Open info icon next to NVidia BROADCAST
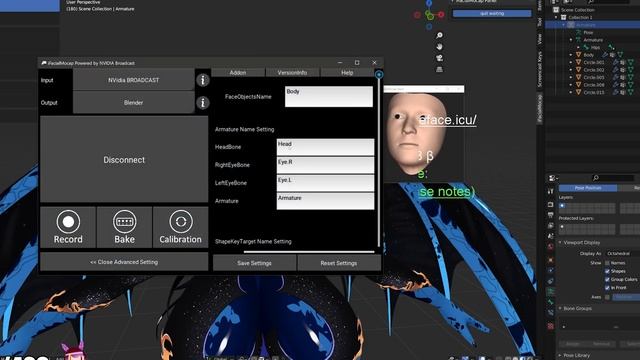This screenshot has height=360, width=640. pyautogui.click(x=202, y=80)
